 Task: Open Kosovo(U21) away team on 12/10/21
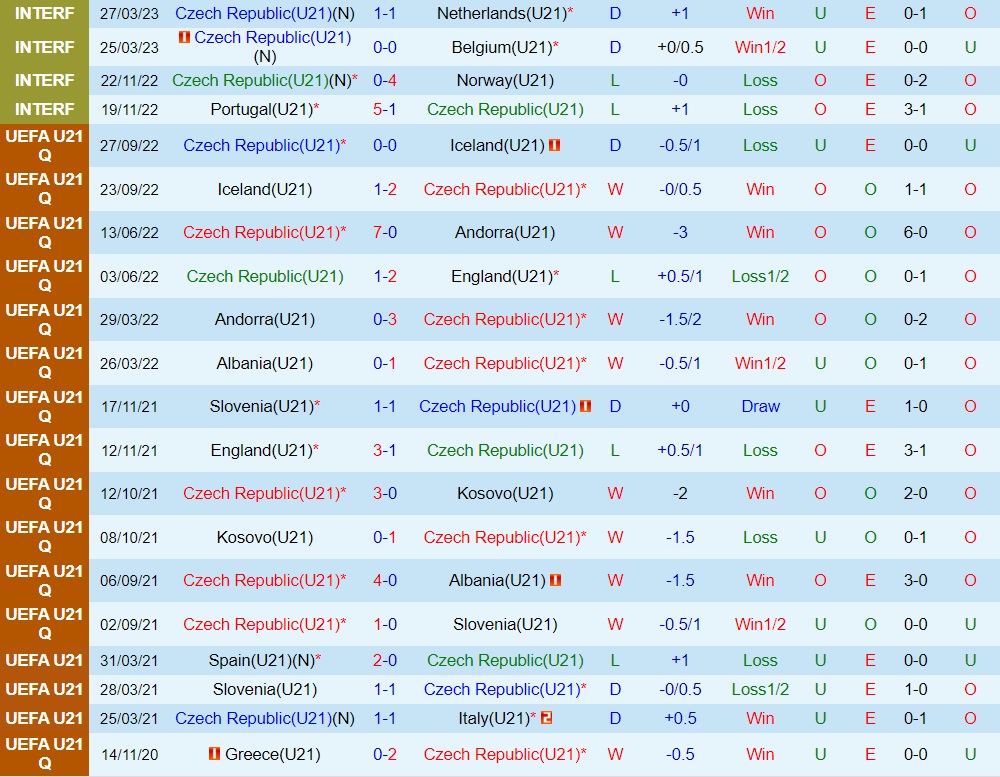[x=505, y=493]
